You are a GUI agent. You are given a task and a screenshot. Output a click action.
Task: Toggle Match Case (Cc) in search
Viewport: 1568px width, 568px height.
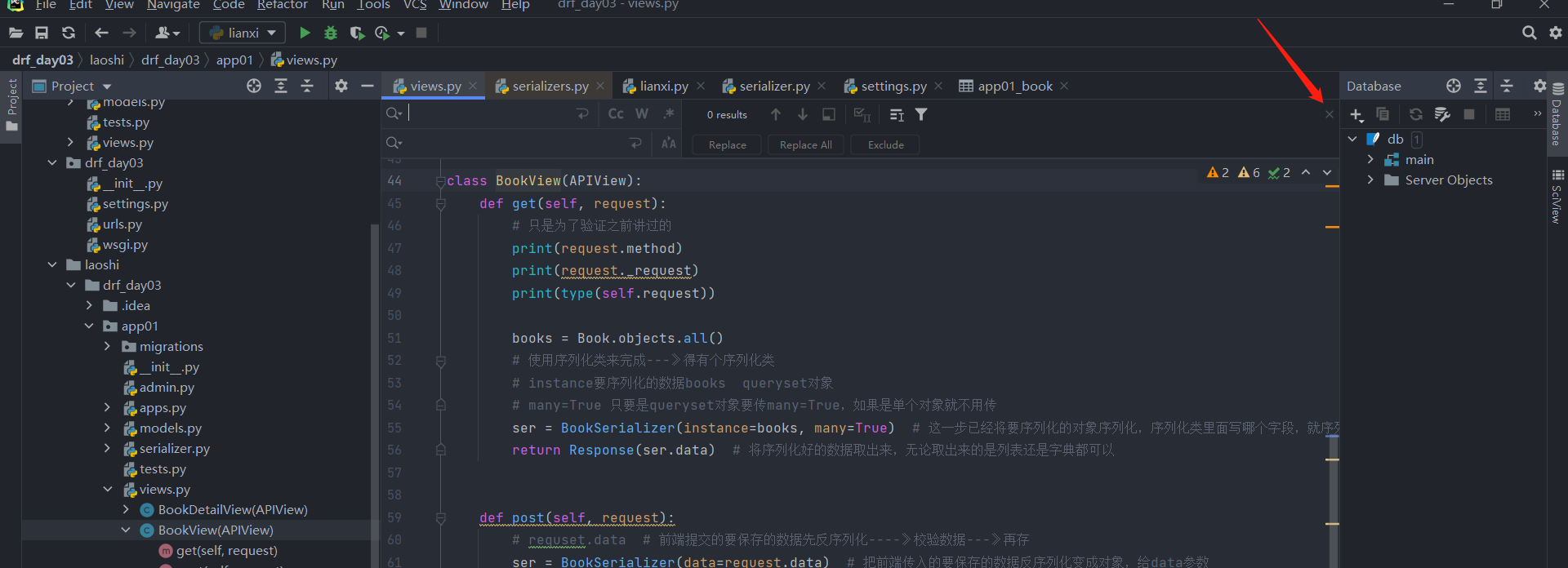pyautogui.click(x=617, y=114)
